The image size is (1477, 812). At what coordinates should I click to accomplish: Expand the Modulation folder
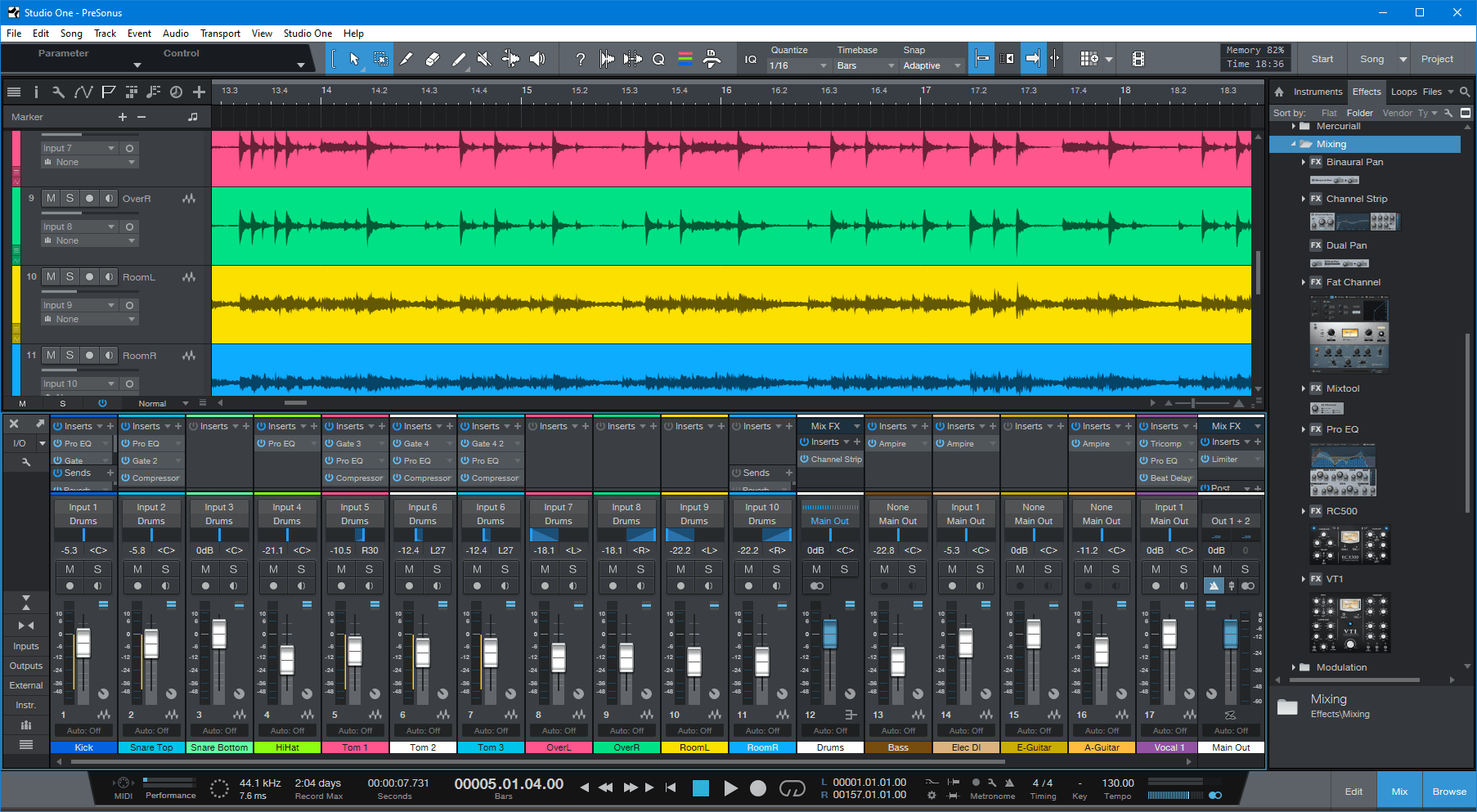[x=1293, y=667]
